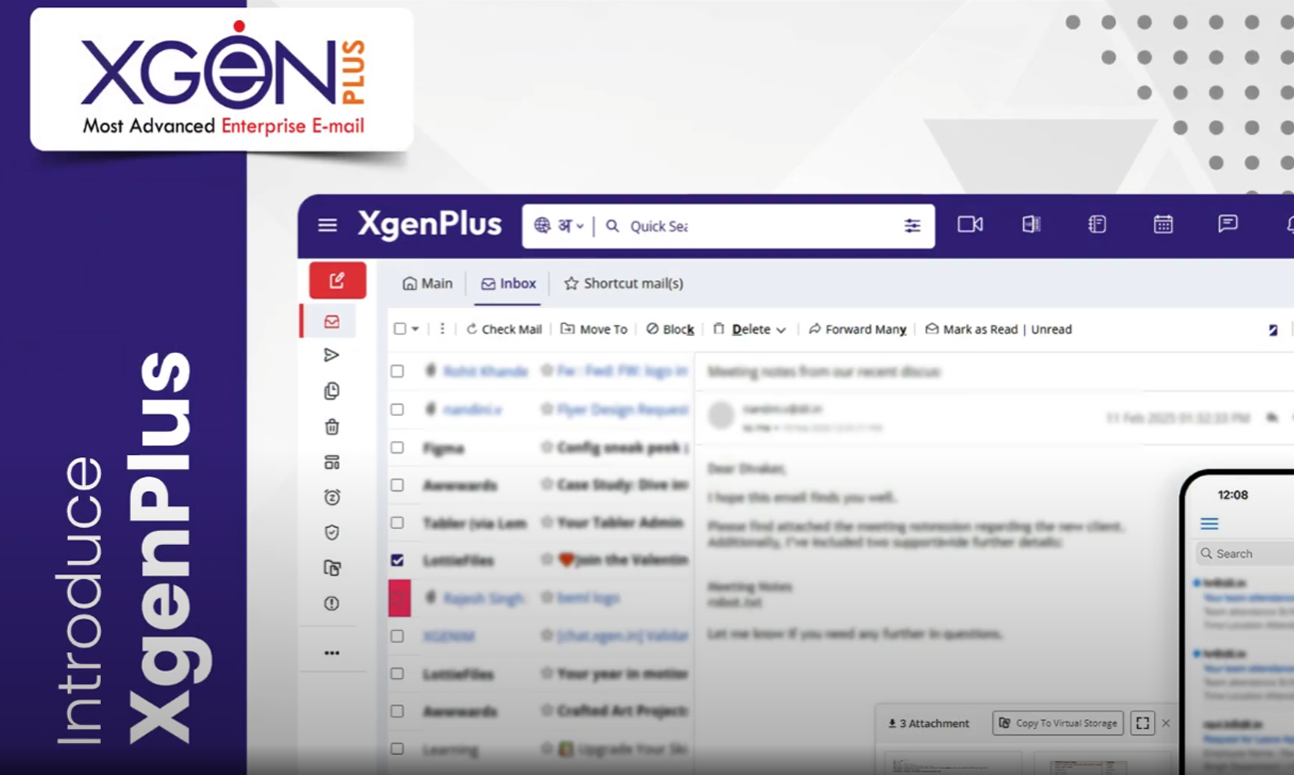
Task: Expand the three-dot more options in sidebar
Action: 332,653
